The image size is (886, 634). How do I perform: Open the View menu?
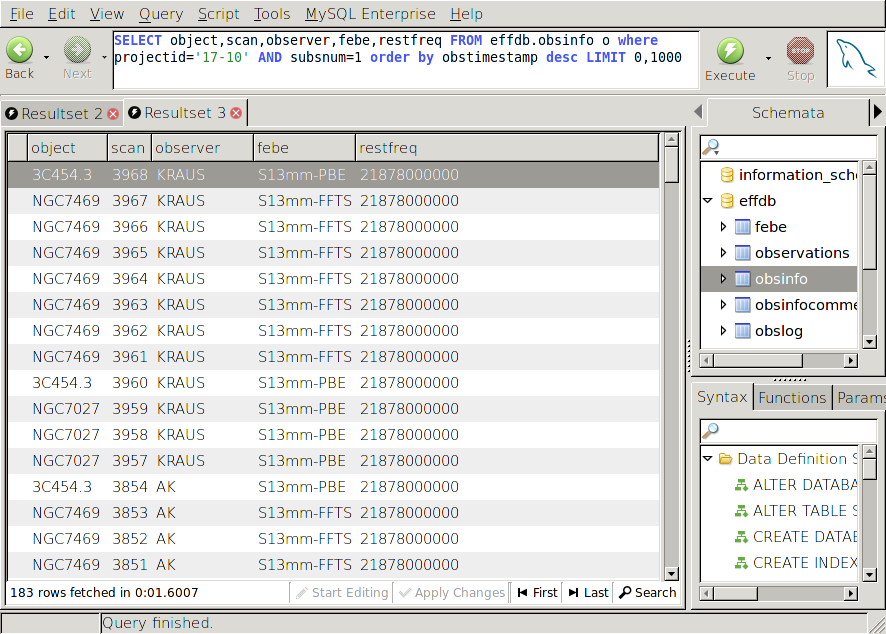(107, 14)
